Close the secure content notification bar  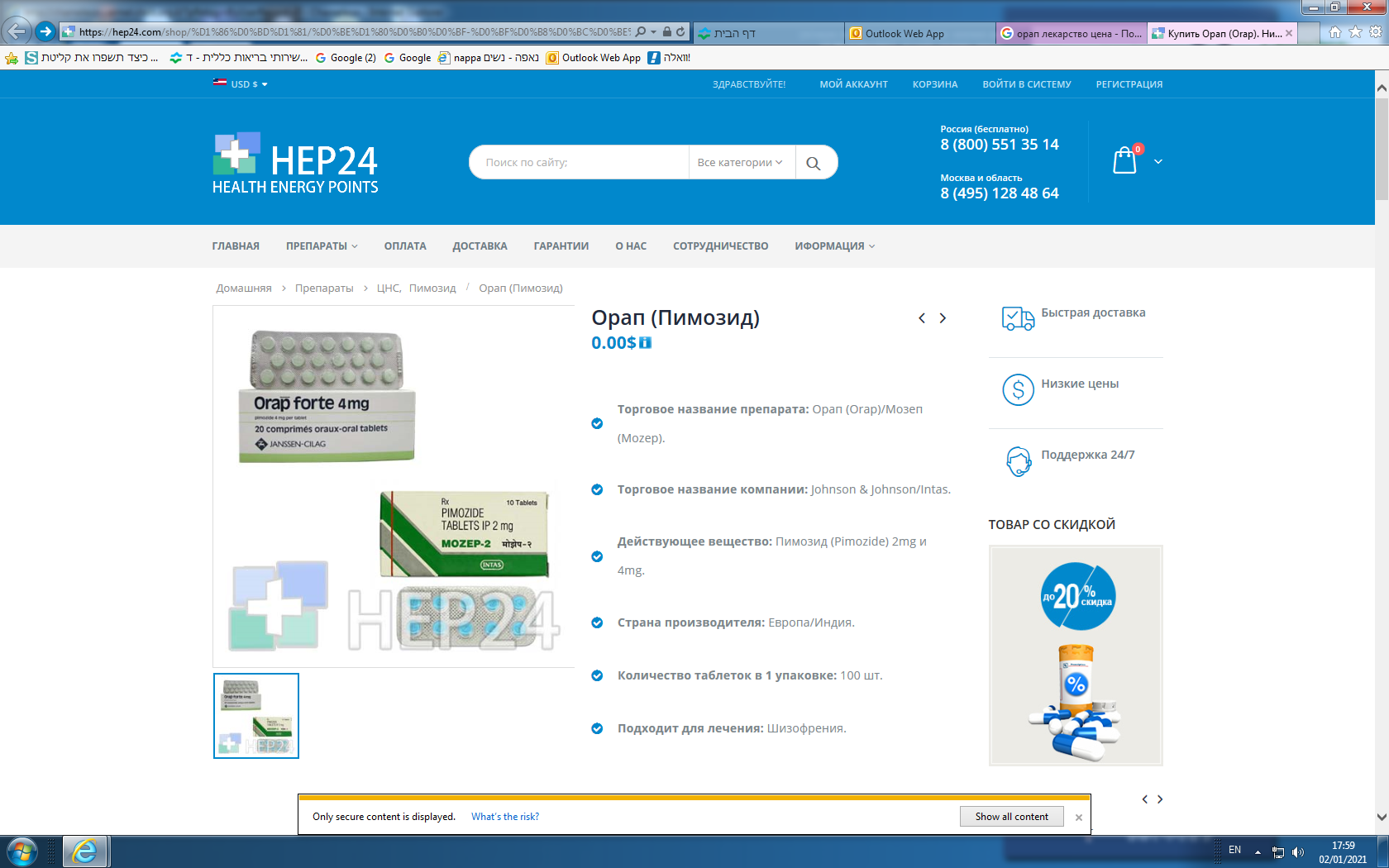tap(1078, 818)
